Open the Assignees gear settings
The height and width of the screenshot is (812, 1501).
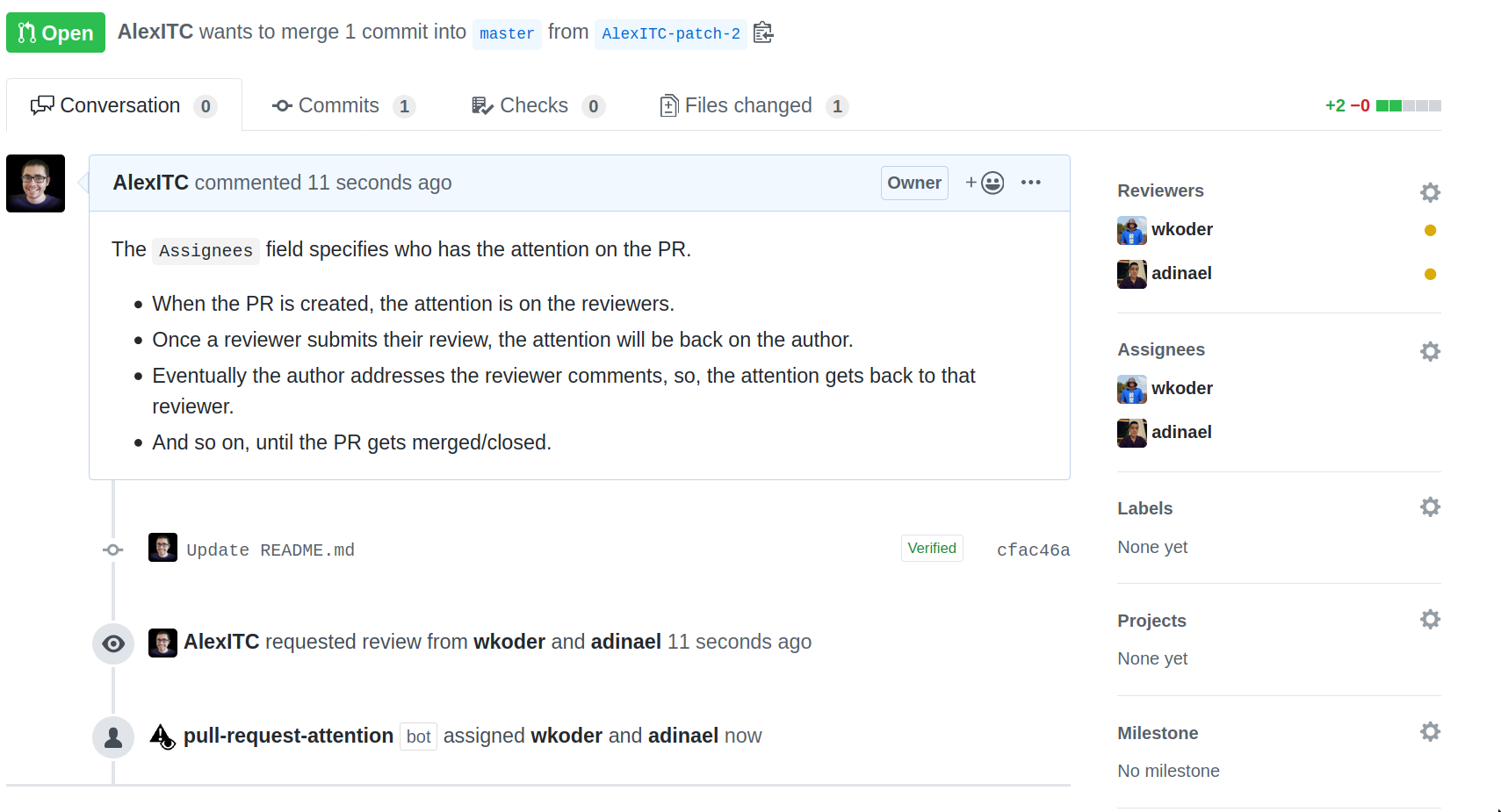pyautogui.click(x=1430, y=351)
